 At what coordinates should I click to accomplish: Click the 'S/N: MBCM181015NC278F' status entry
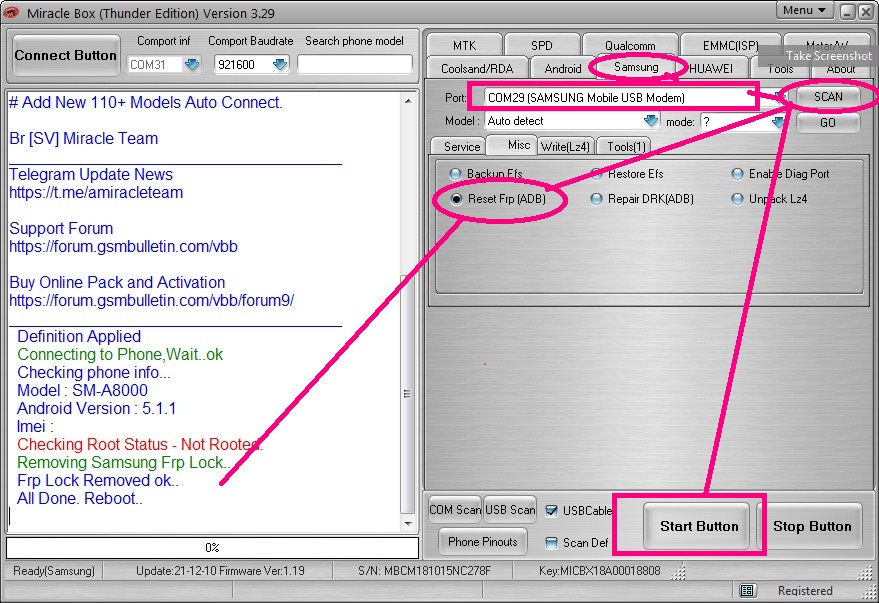coord(424,571)
